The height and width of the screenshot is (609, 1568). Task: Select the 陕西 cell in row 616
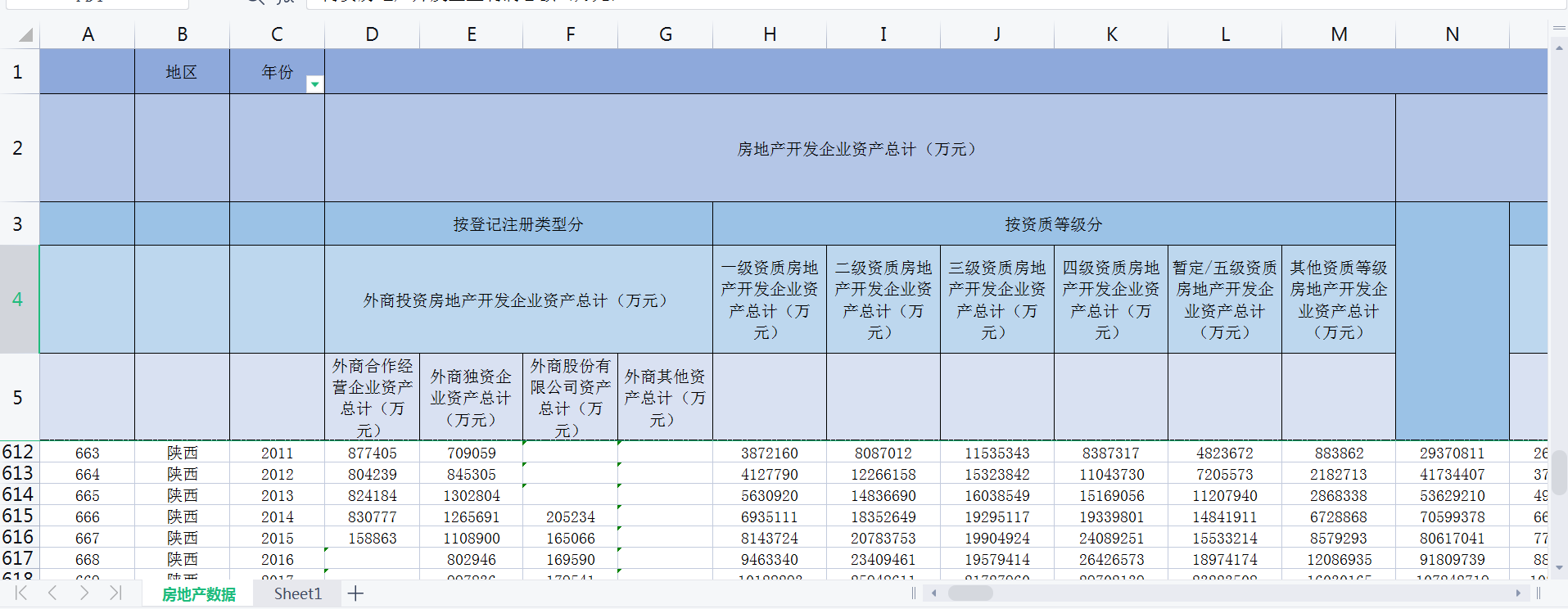183,538
